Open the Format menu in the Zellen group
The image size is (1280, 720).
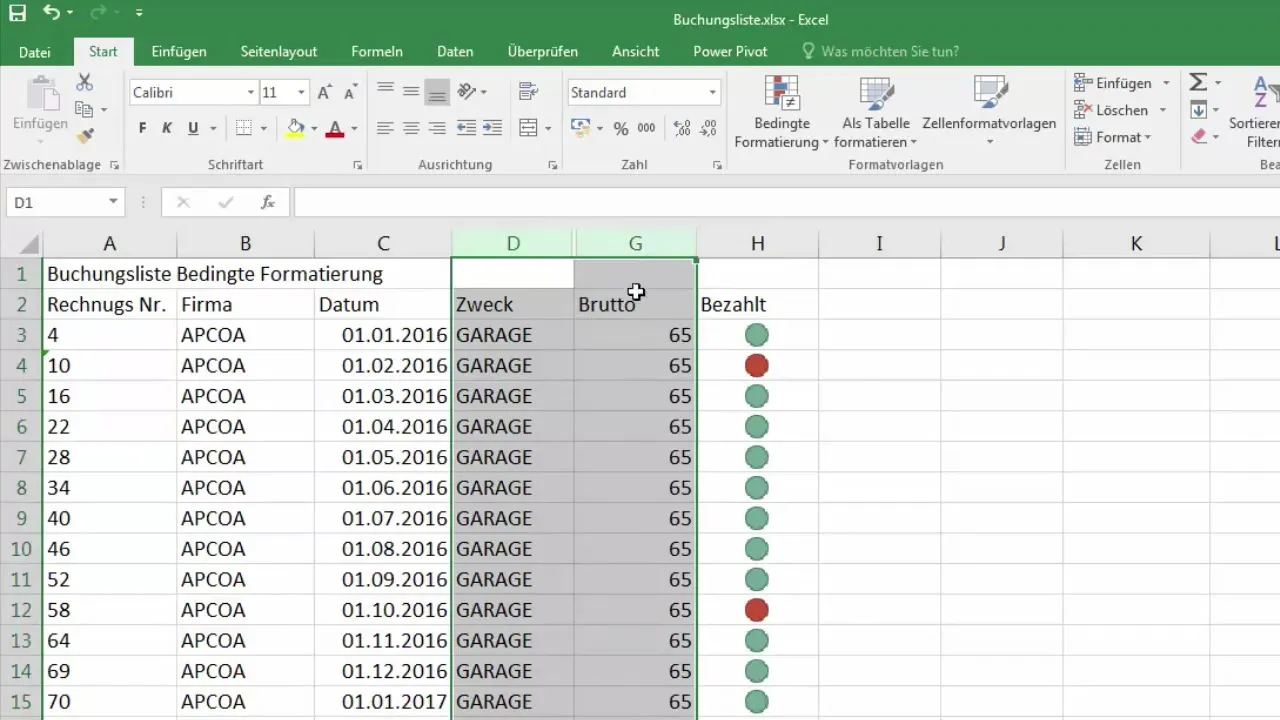point(1112,137)
